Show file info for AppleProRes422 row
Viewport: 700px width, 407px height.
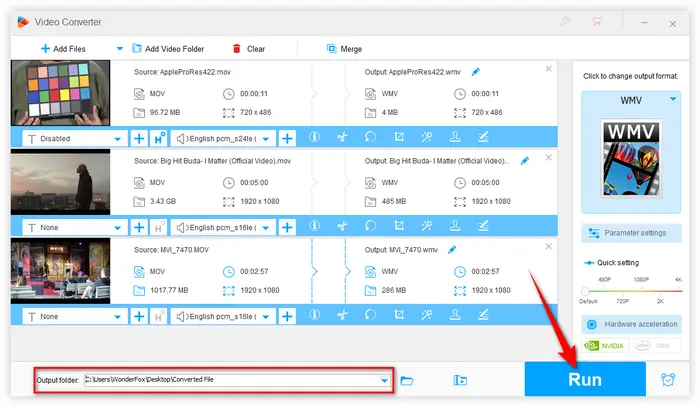click(x=314, y=137)
